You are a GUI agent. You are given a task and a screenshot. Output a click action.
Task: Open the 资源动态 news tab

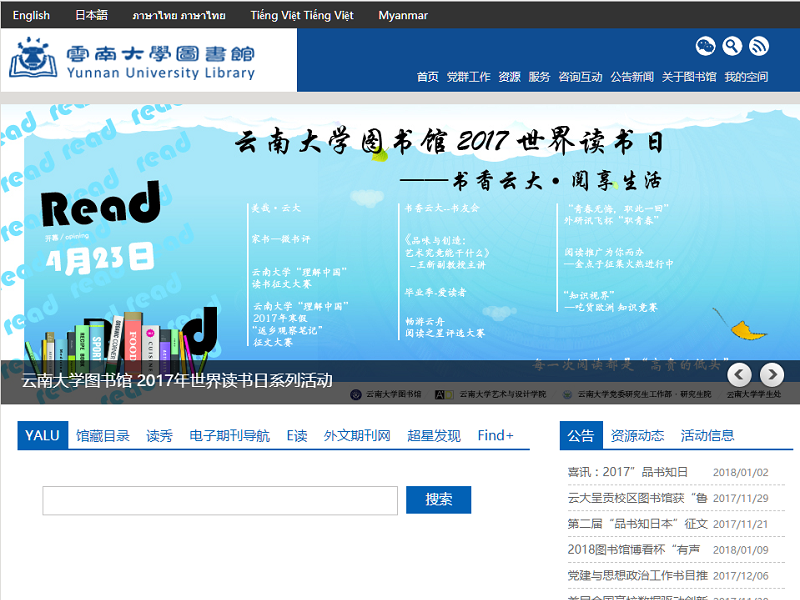637,436
